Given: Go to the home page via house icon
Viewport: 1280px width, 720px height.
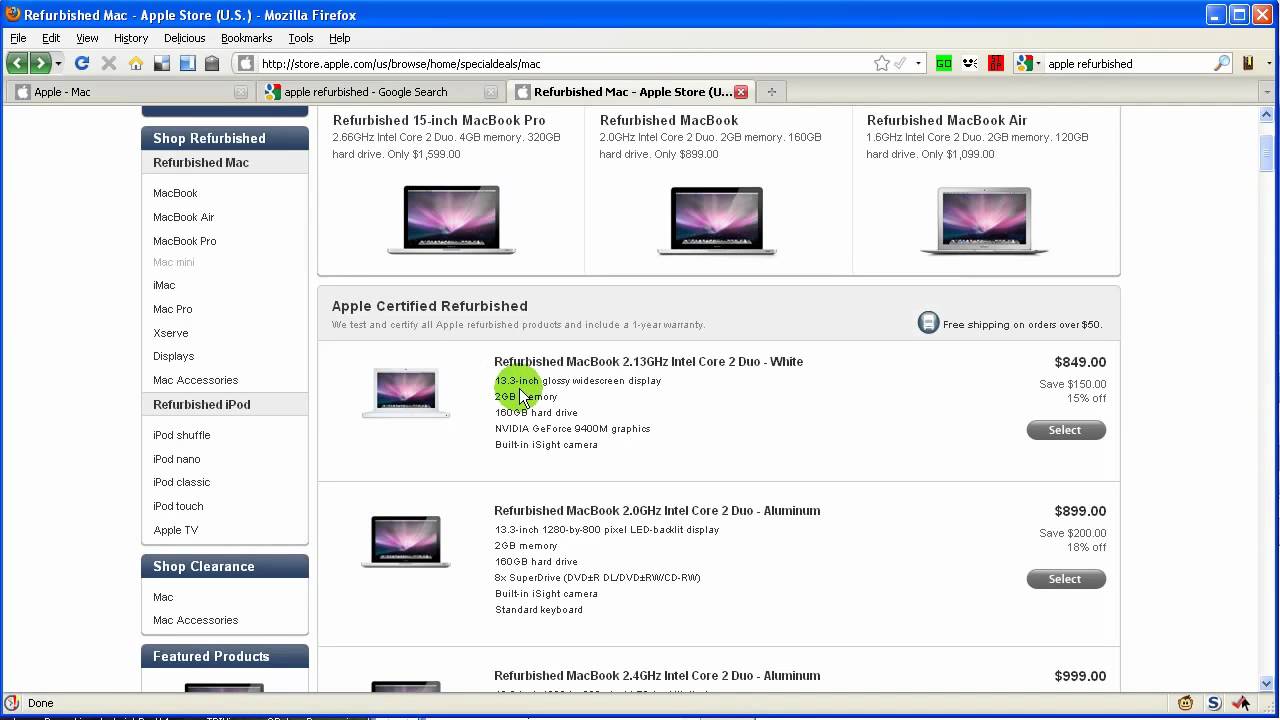Looking at the screenshot, I should [136, 63].
